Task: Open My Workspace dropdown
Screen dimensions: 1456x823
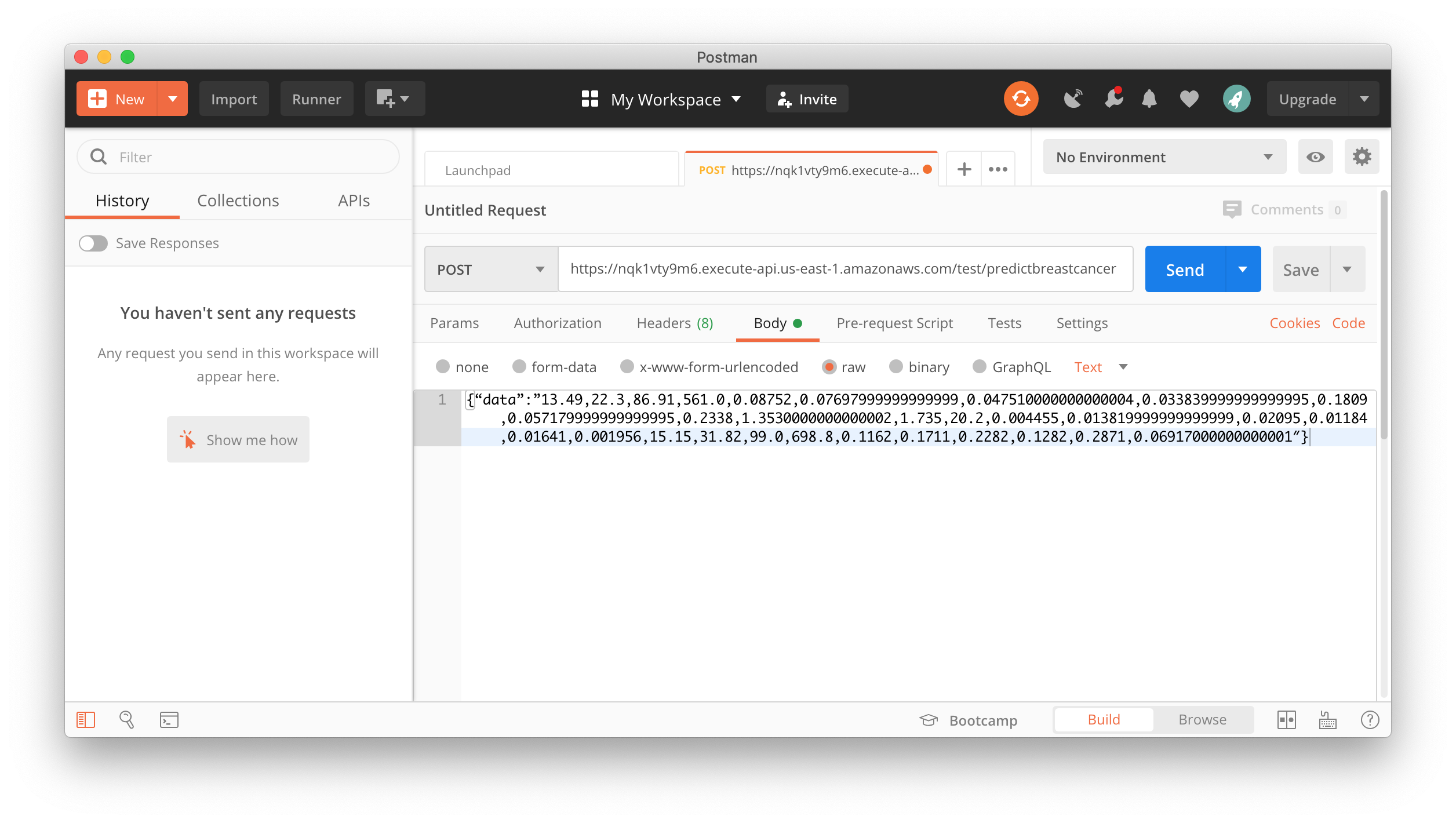Action: coord(661,99)
